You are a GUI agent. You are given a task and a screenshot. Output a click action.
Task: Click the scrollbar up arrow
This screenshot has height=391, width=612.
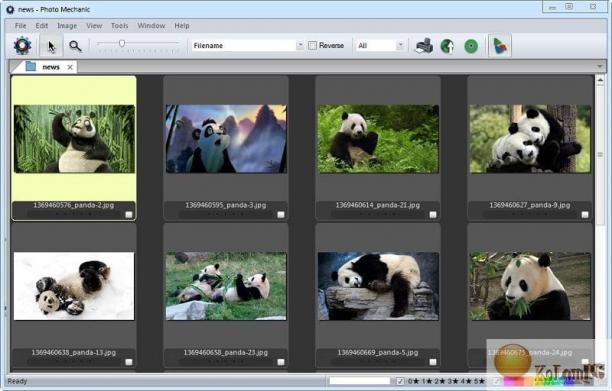click(x=600, y=80)
